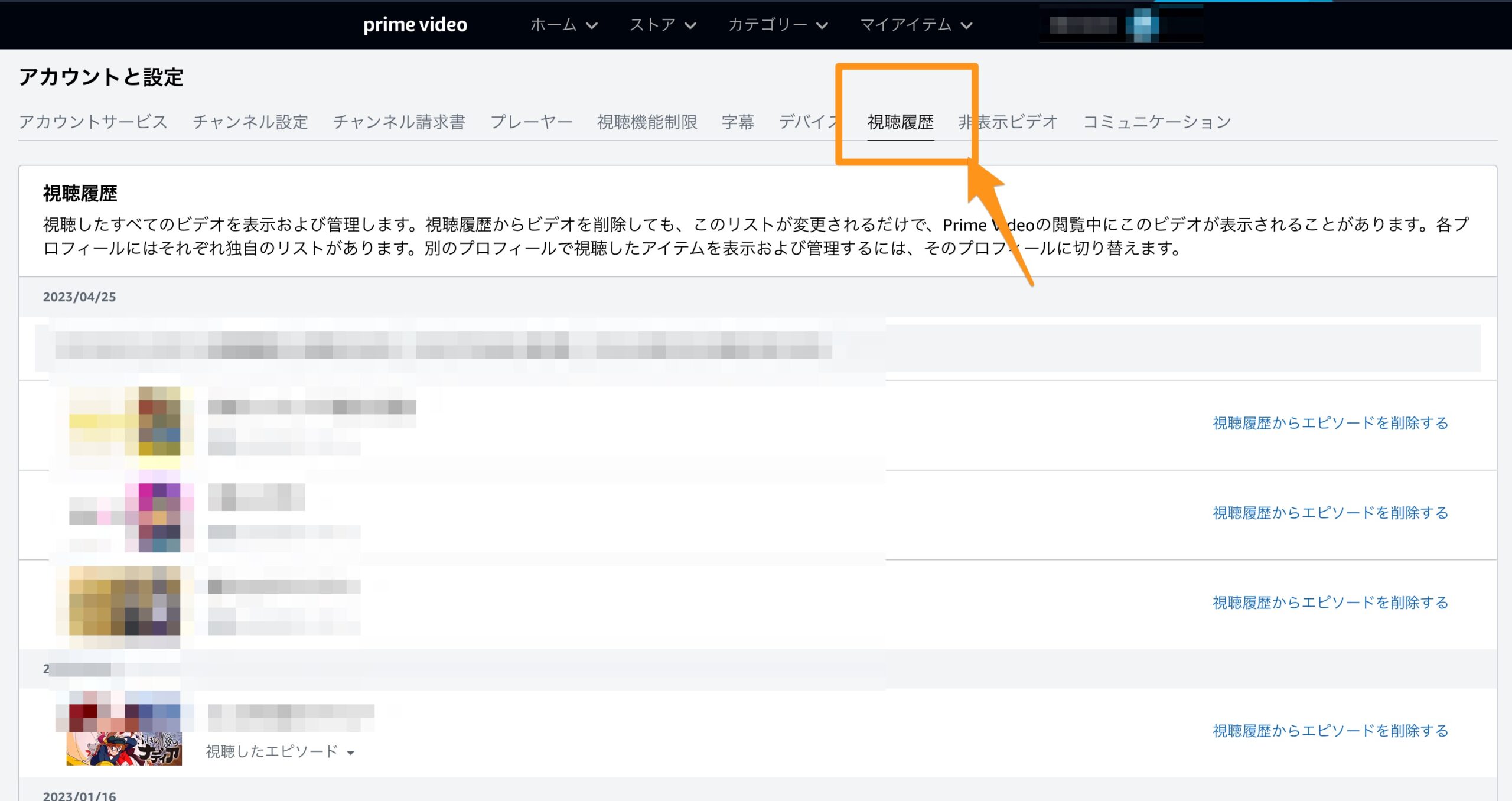Click the Nadia anime thumbnail
This screenshot has height=801, width=1512.
[124, 748]
